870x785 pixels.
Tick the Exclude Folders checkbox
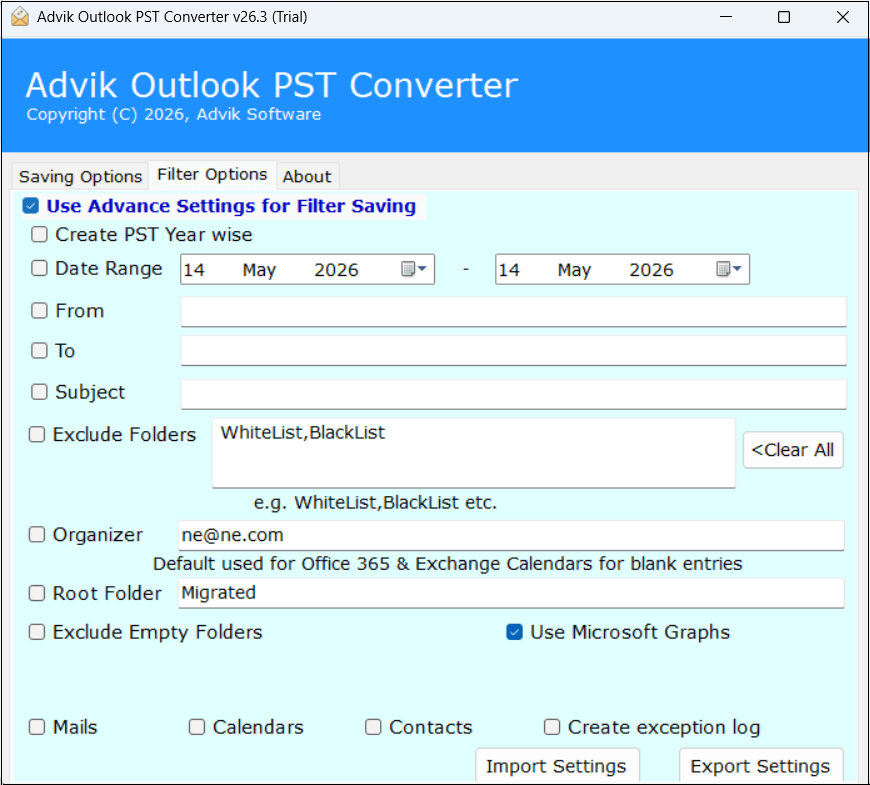pos(37,434)
